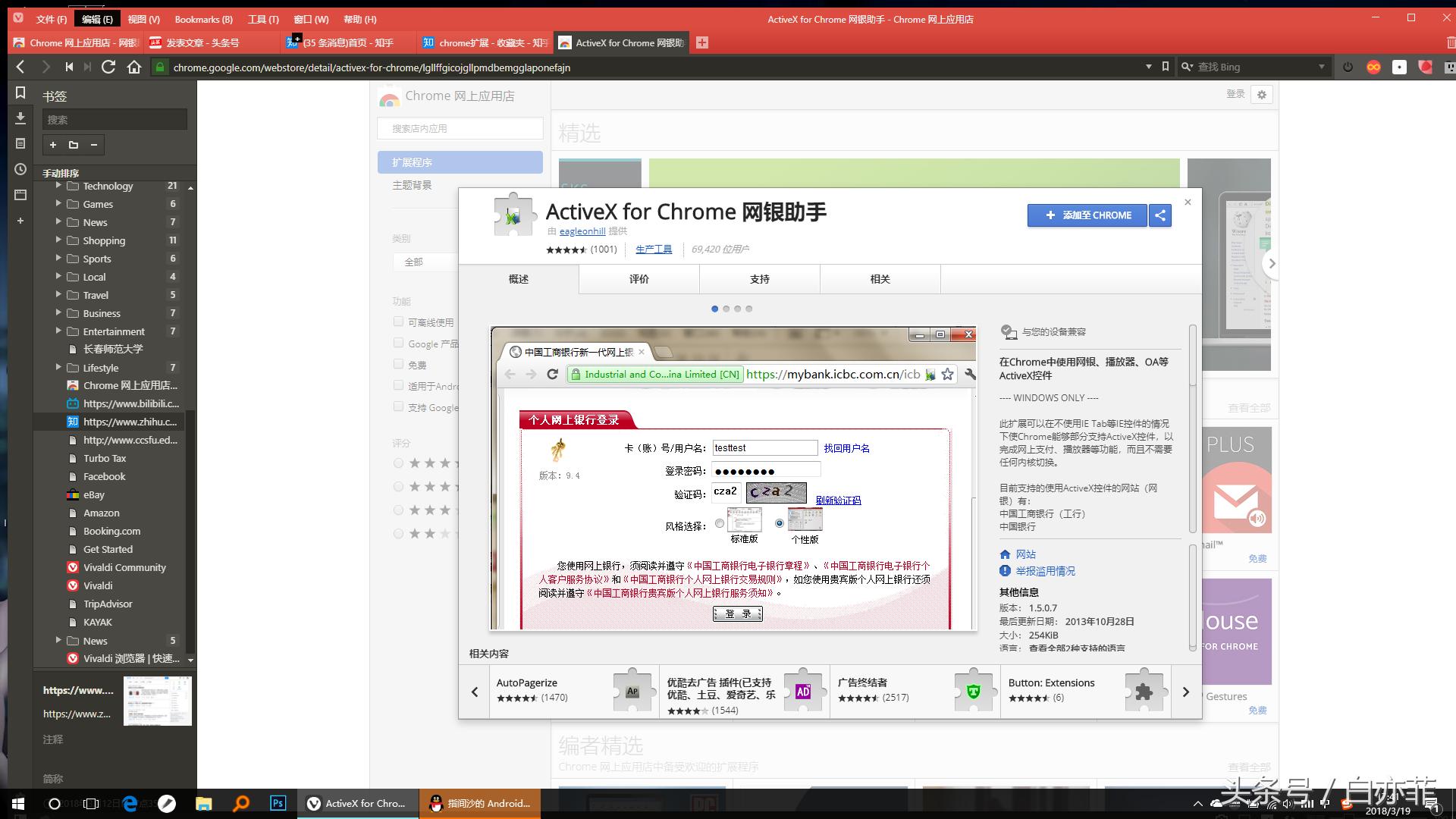Enable the 可离线使用 filter

point(398,321)
